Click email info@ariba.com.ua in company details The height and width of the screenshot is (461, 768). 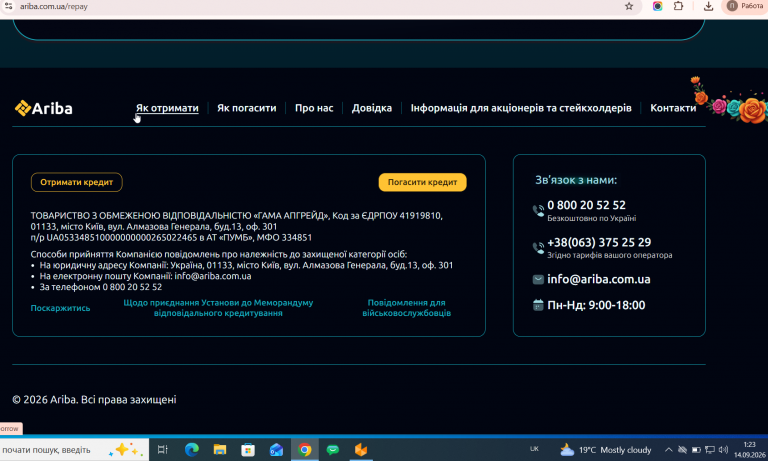point(213,276)
